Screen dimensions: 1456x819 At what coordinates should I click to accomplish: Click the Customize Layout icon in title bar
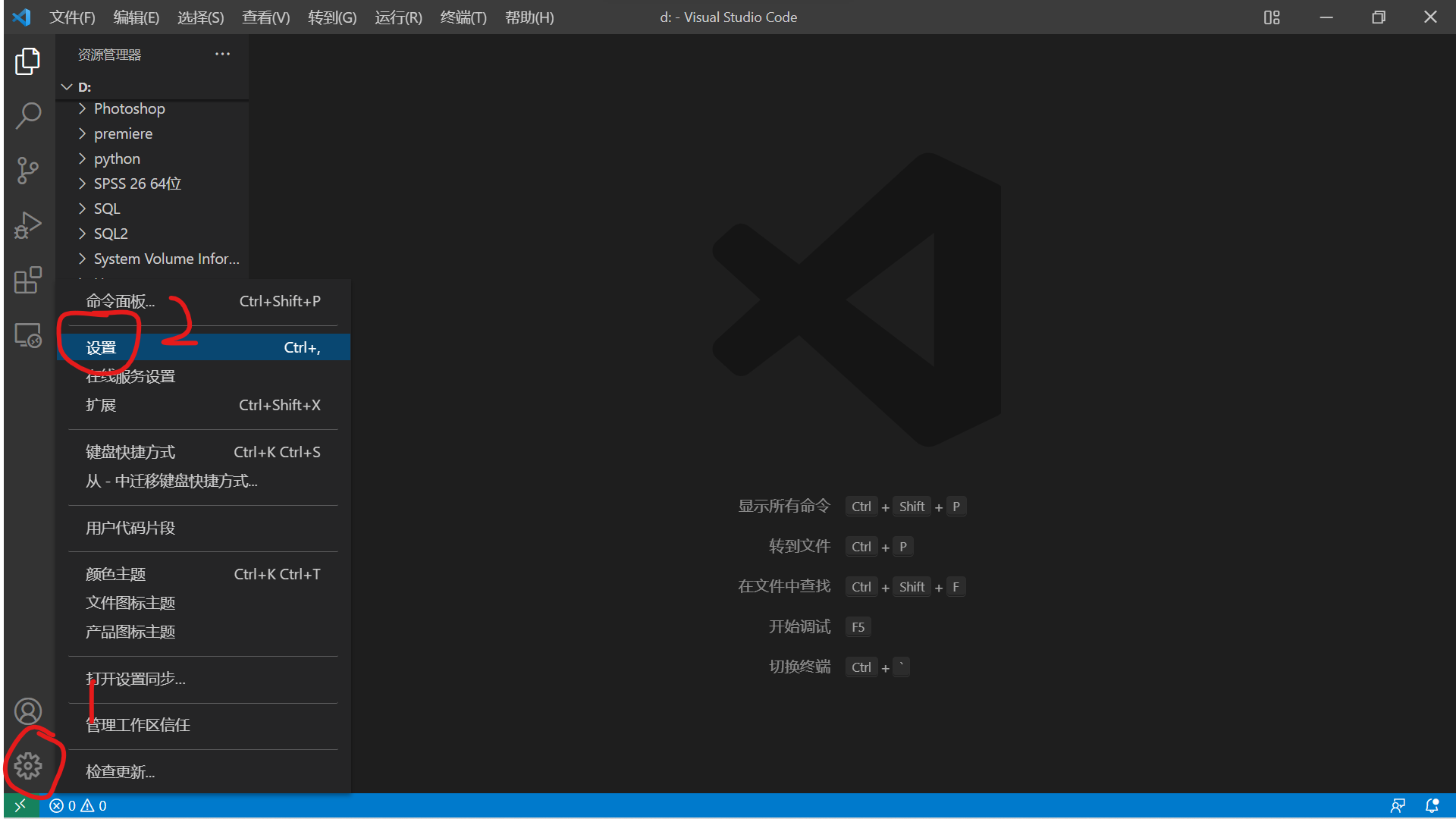pyautogui.click(x=1272, y=17)
